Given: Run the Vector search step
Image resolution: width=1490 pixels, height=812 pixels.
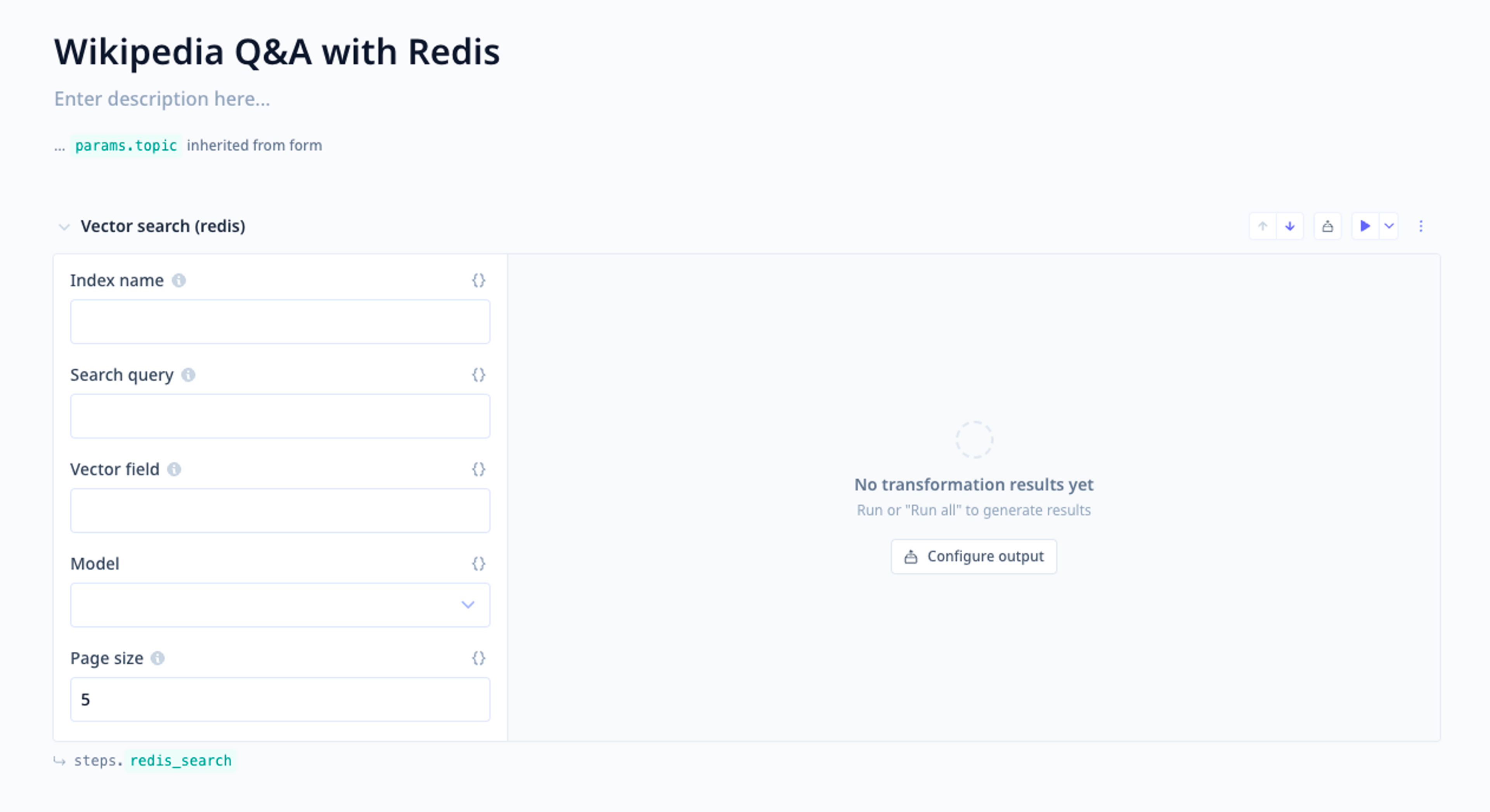Looking at the screenshot, I should (x=1365, y=226).
